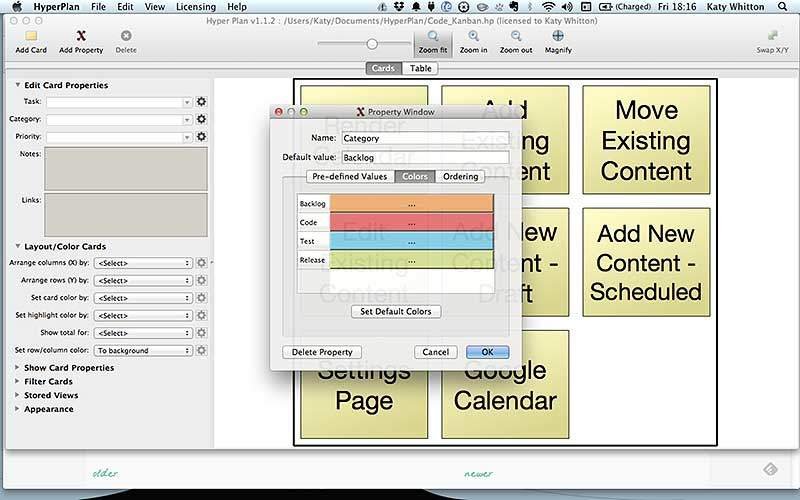Open the Edit menu
The width and height of the screenshot is (800, 500).
tap(125, 7)
